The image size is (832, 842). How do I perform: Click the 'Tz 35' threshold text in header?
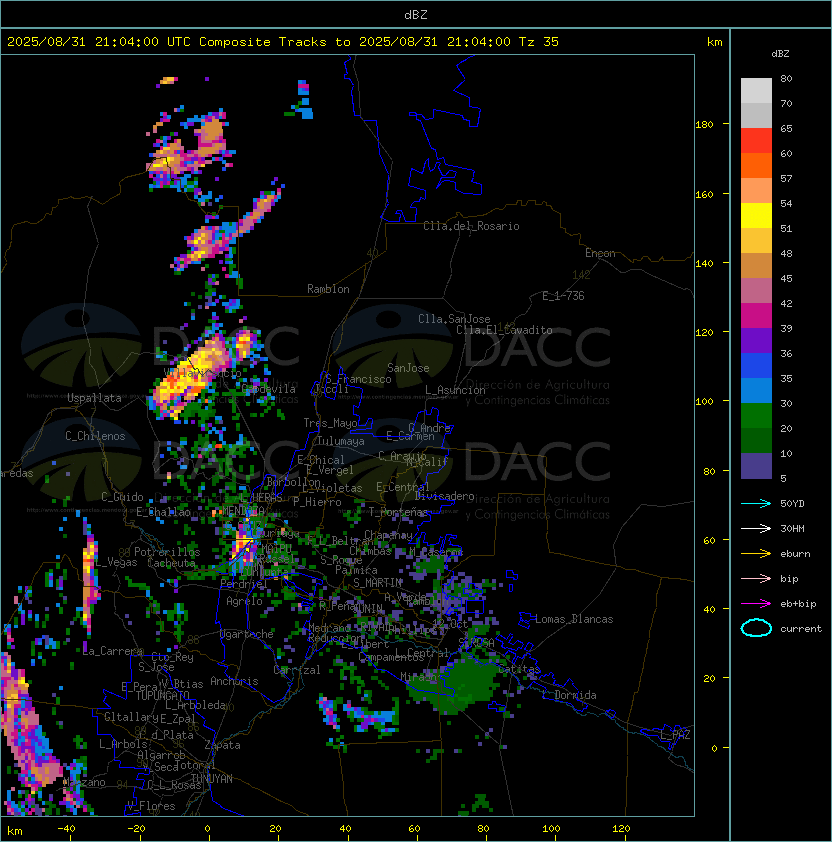[539, 42]
